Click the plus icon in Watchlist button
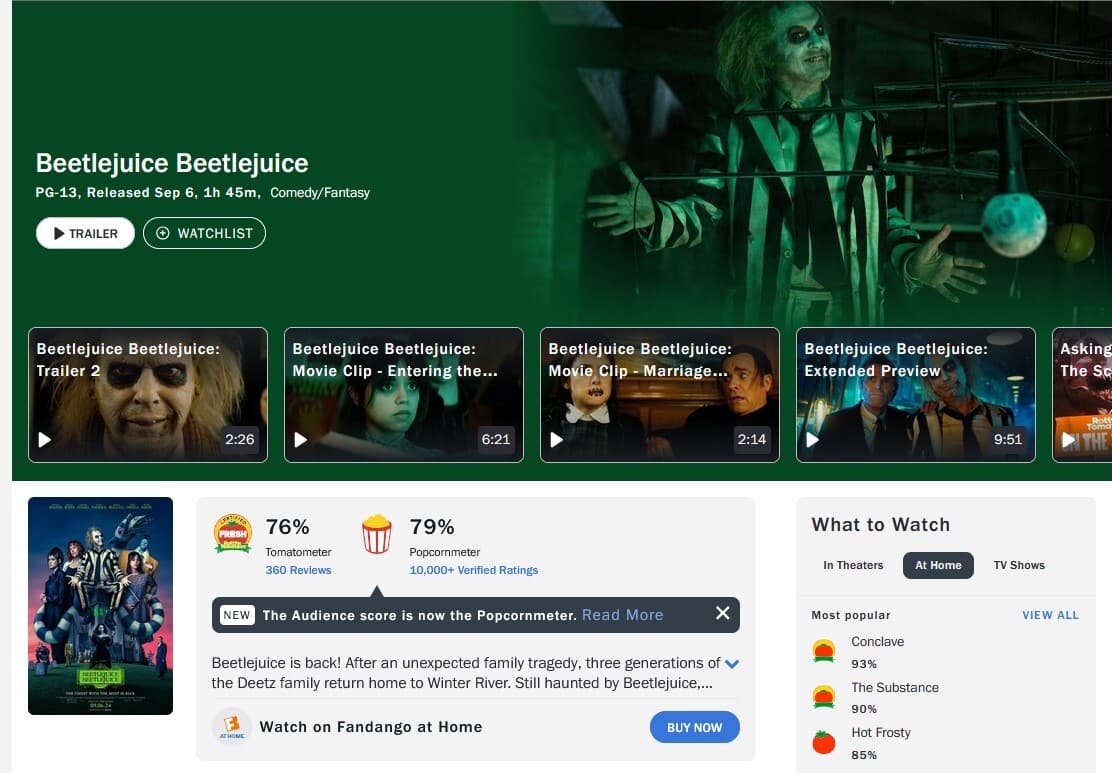 (162, 233)
